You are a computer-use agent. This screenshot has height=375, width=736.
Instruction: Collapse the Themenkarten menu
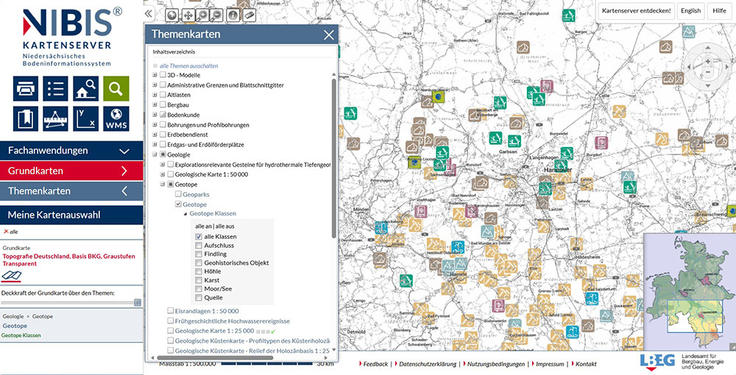click(71, 191)
